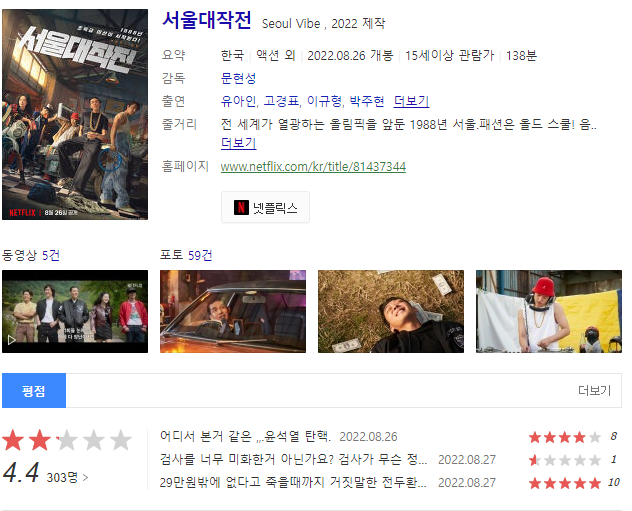Open the netflix.com homepage link
This screenshot has width=632, height=511.
point(313,166)
